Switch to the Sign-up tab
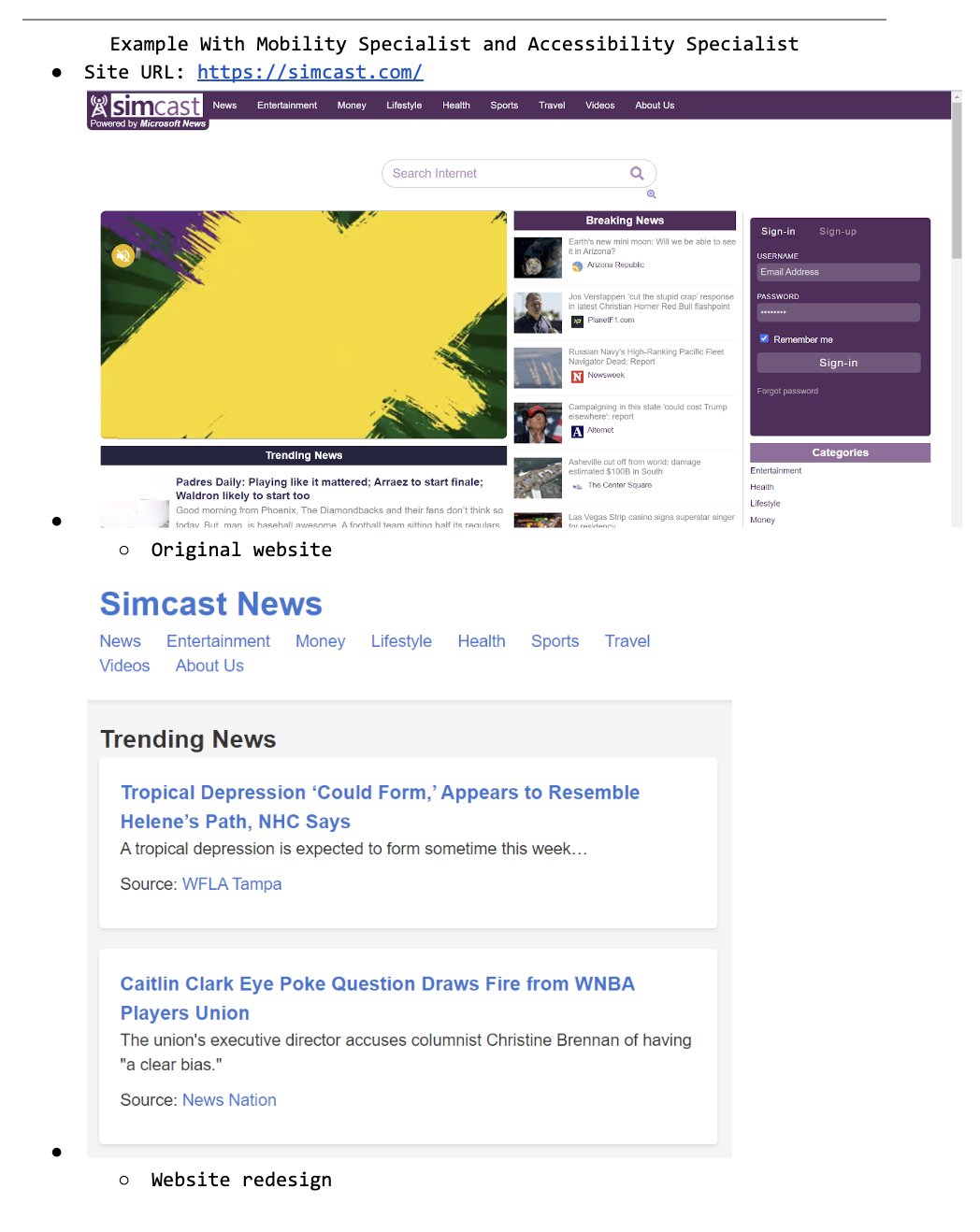Image resolution: width=980 pixels, height=1232 pixels. click(x=838, y=232)
